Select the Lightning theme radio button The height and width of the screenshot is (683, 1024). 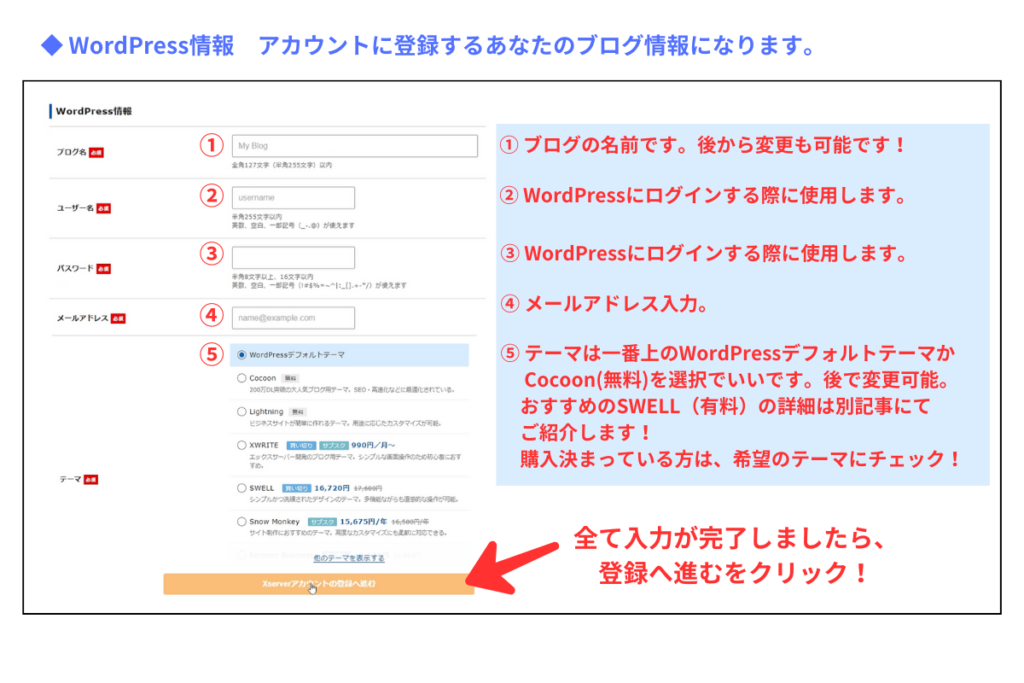(242, 411)
